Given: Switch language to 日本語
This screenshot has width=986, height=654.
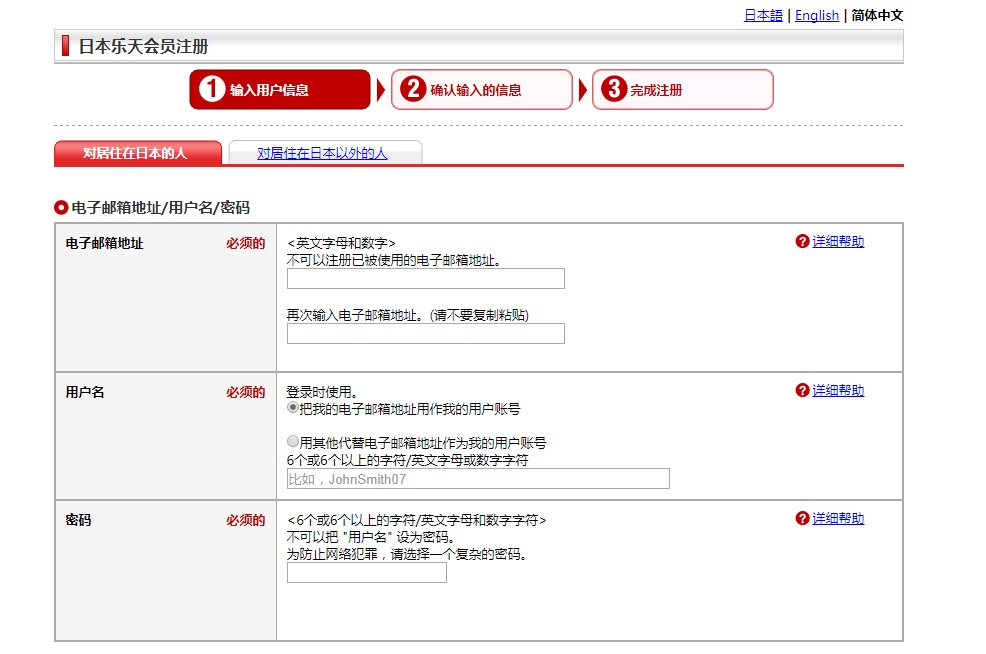Looking at the screenshot, I should 763,15.
